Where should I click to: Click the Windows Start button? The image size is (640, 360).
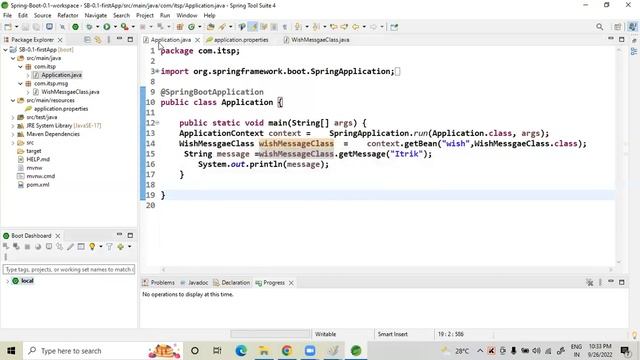[11, 351]
